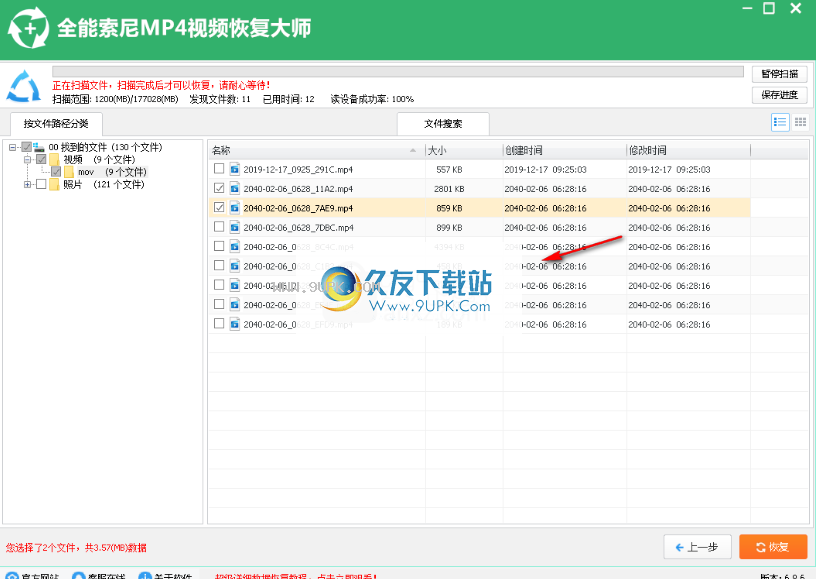Click size cell 2801 KB

tap(449, 188)
